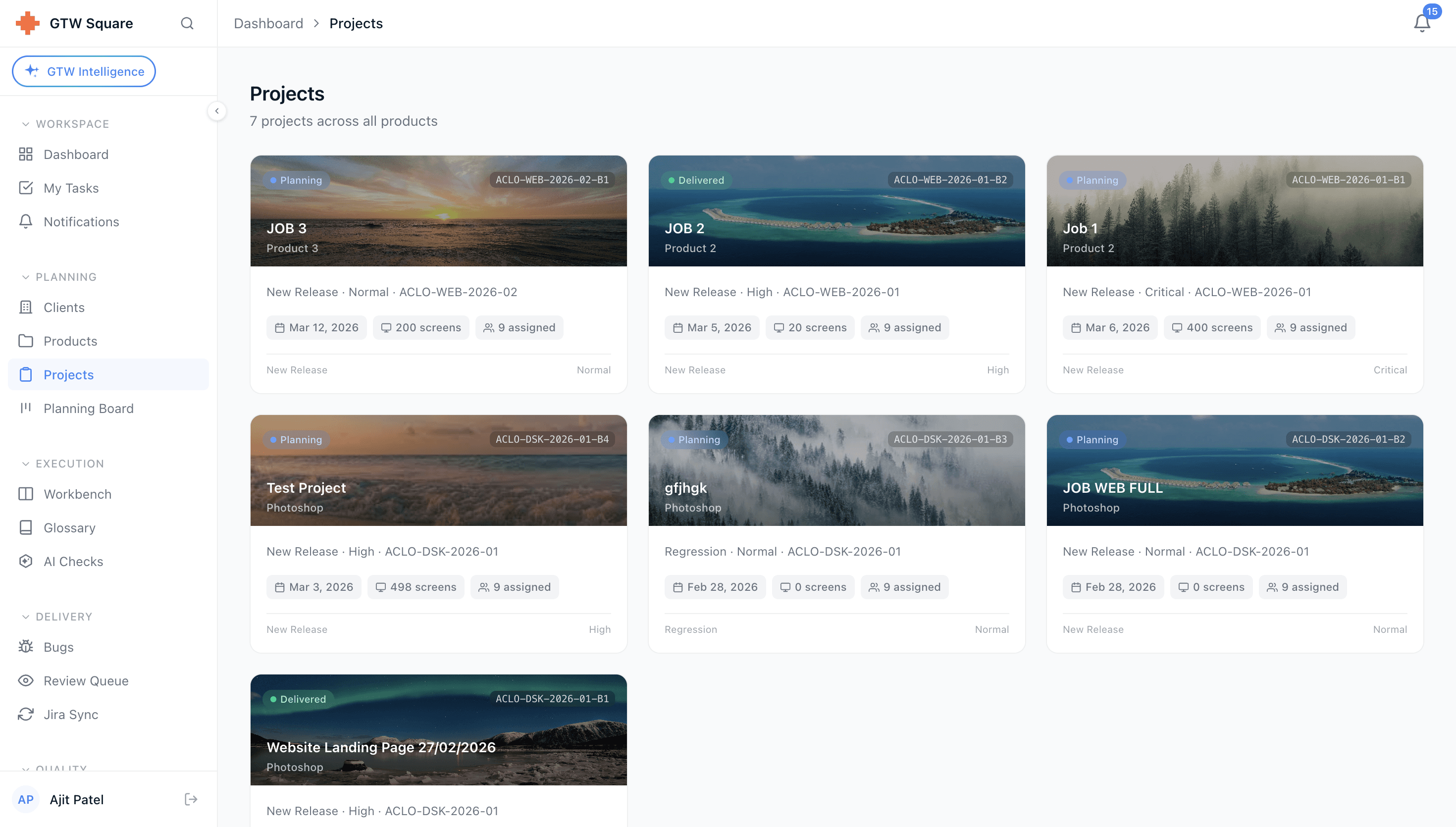This screenshot has height=827, width=1456.
Task: Open Review Queue eye icon
Action: point(26,680)
